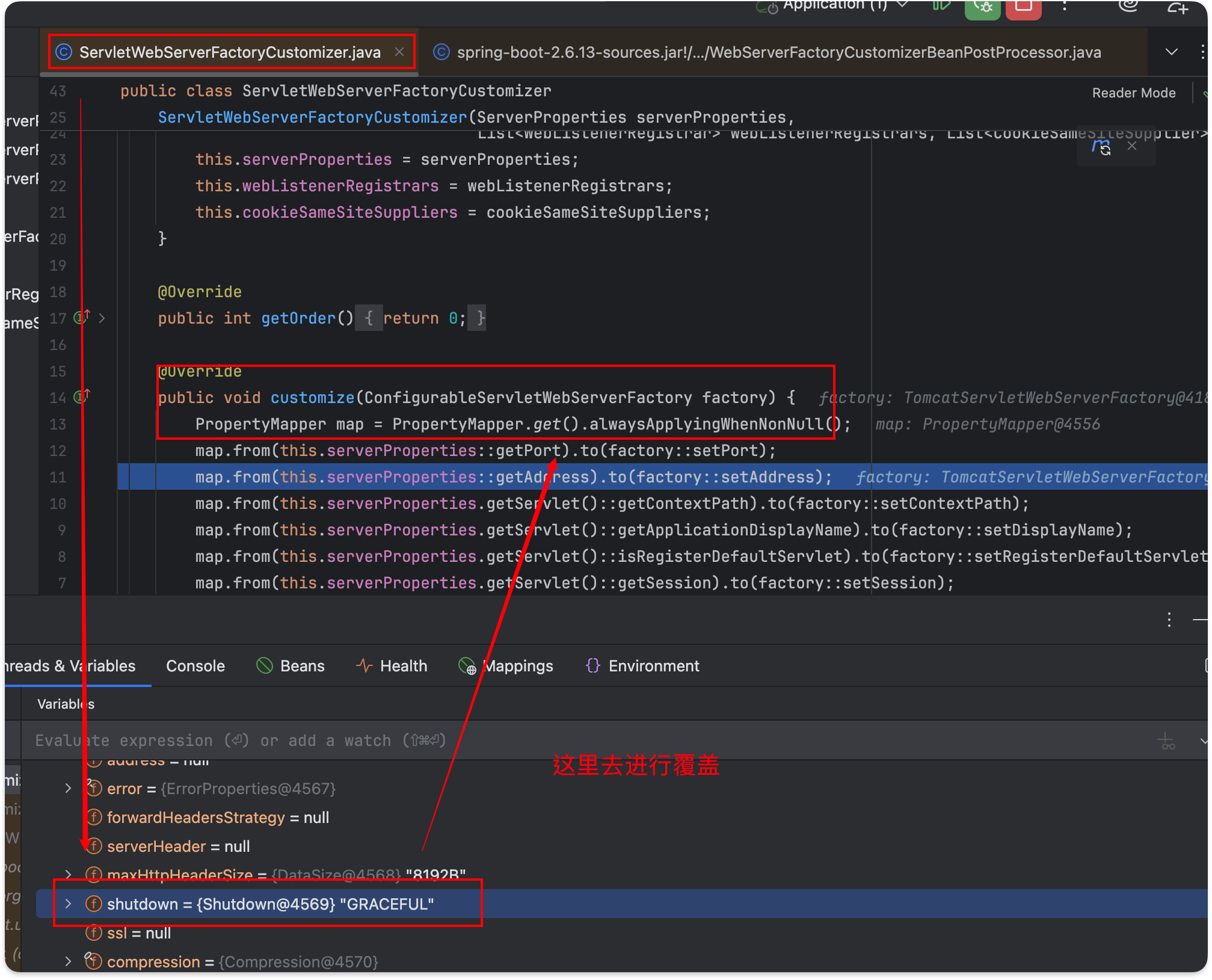This screenshot has height=980, width=1212.
Task: Click field icon beside forwardHeadersStrategy
Action: pos(94,818)
